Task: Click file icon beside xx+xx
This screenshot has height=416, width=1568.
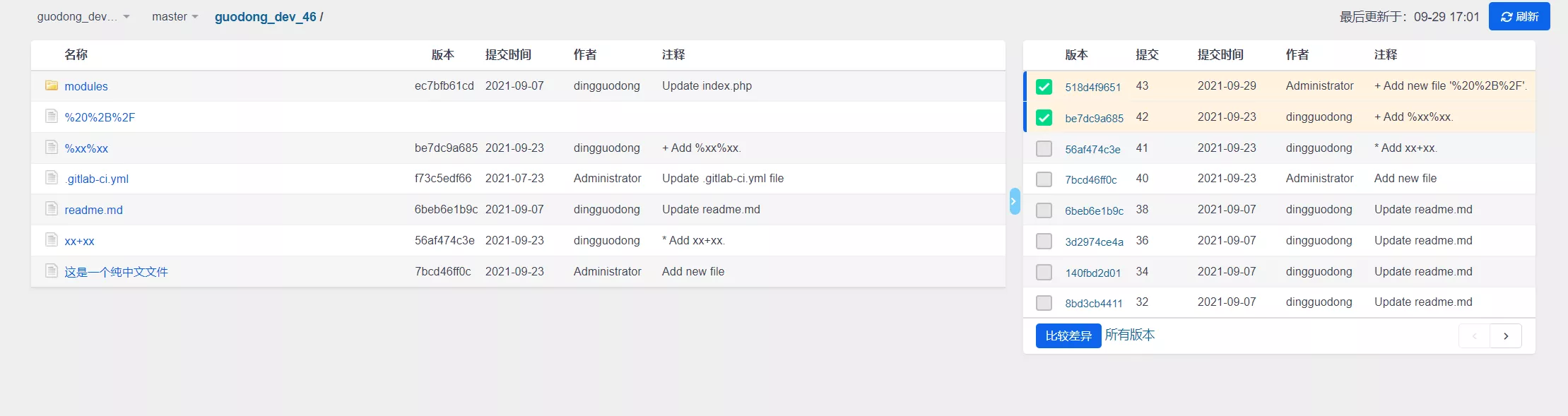Action: point(52,239)
